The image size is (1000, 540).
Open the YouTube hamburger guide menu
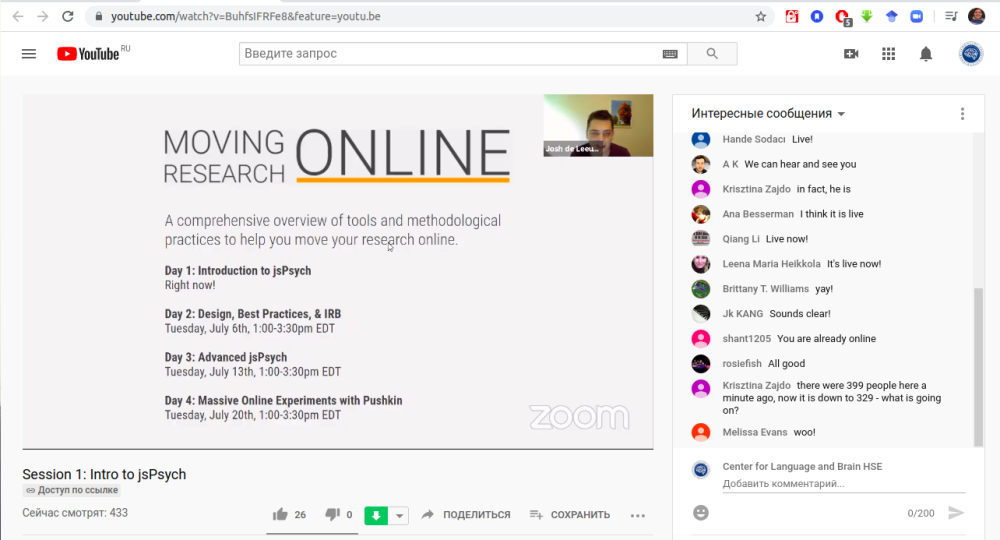[x=29, y=54]
